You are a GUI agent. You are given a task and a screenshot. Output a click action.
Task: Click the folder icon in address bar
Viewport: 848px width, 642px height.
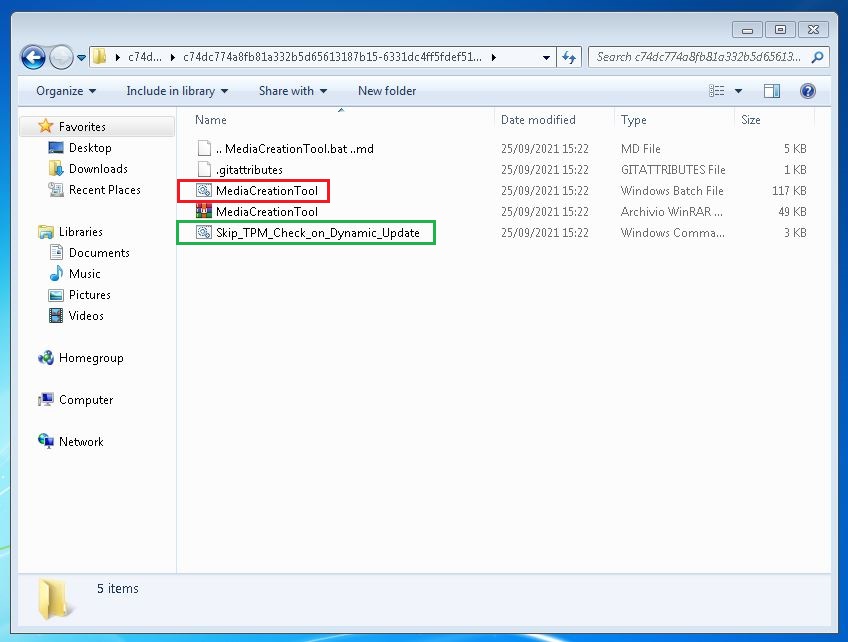(100, 56)
